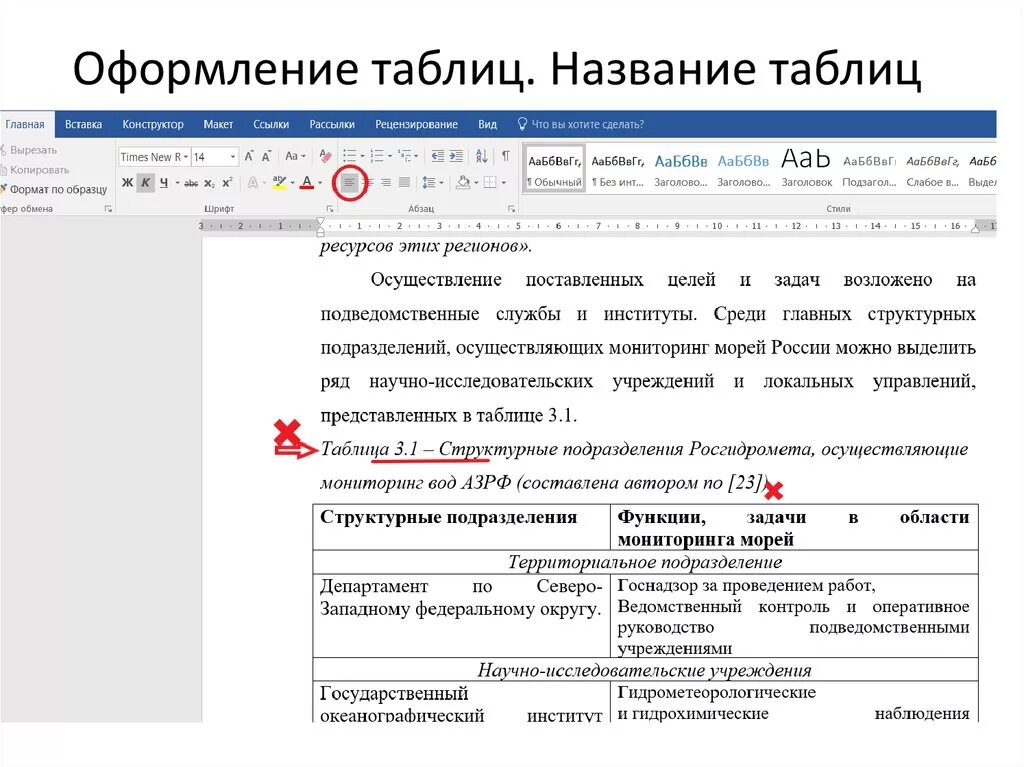Center the text alignment
Image resolution: width=1024 pixels, height=767 pixels.
369,182
